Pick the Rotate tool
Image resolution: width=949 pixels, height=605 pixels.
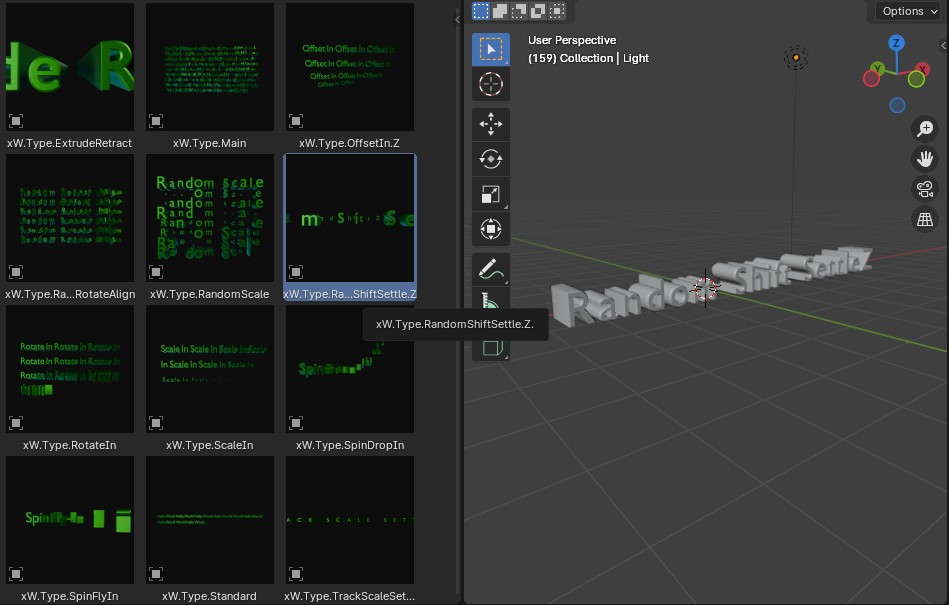490,159
